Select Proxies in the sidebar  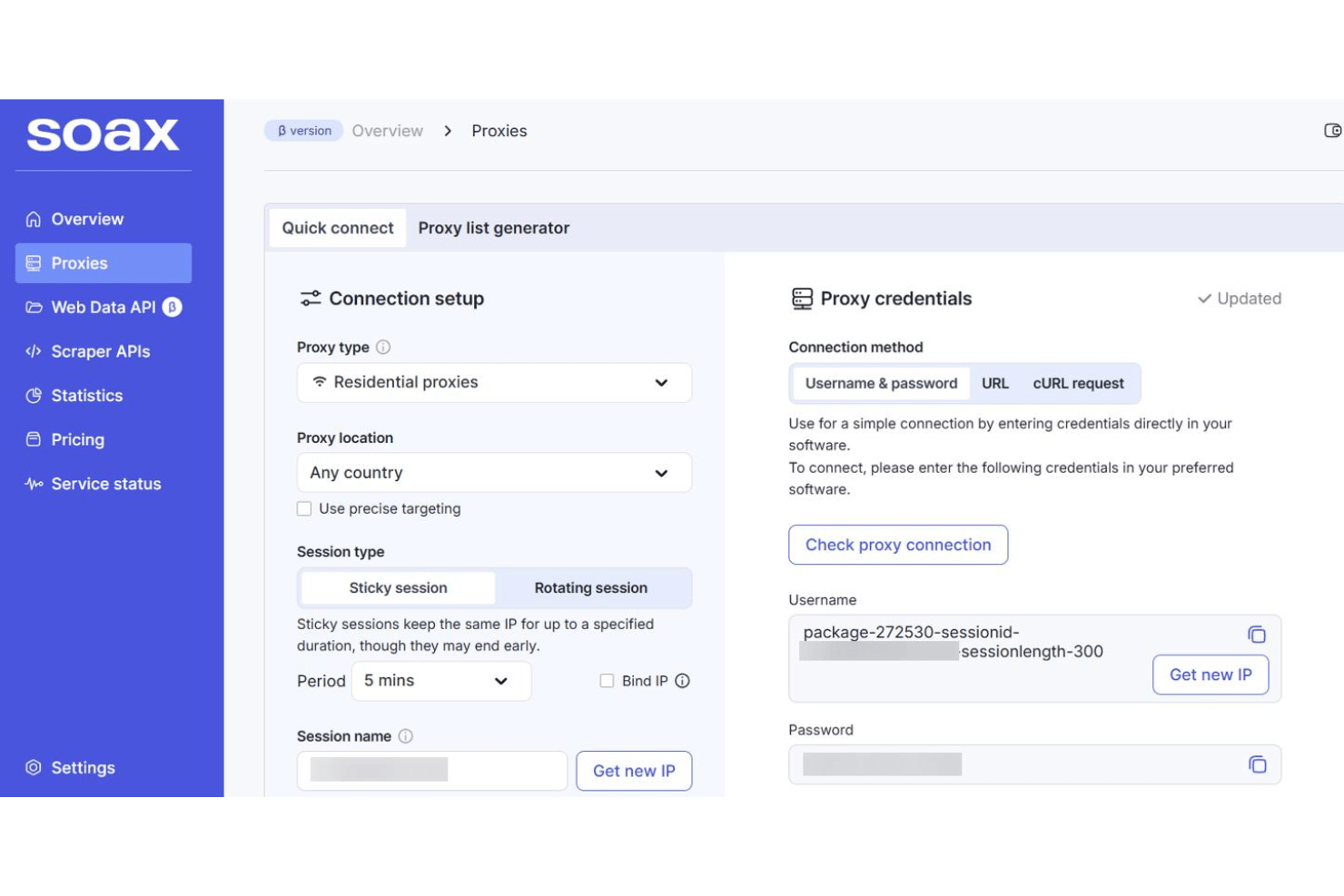click(104, 263)
